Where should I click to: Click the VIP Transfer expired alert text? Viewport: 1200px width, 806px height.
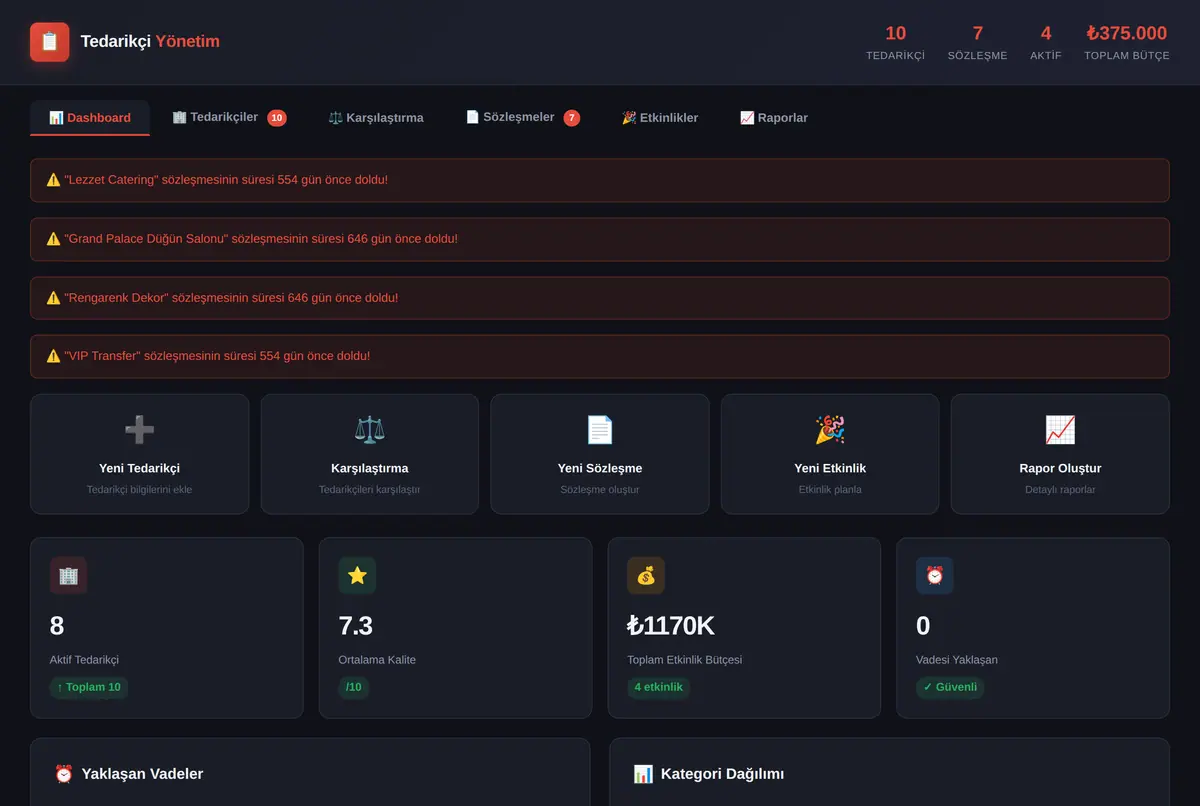[217, 356]
